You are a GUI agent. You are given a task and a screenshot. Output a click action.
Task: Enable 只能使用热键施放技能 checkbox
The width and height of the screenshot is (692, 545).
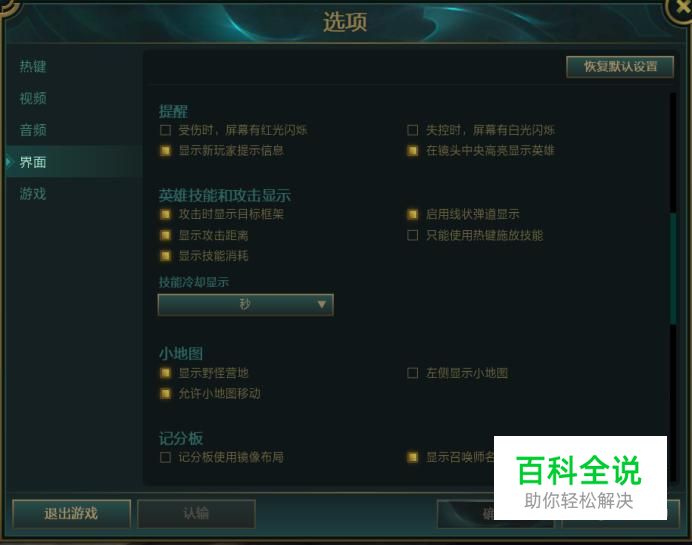(413, 235)
